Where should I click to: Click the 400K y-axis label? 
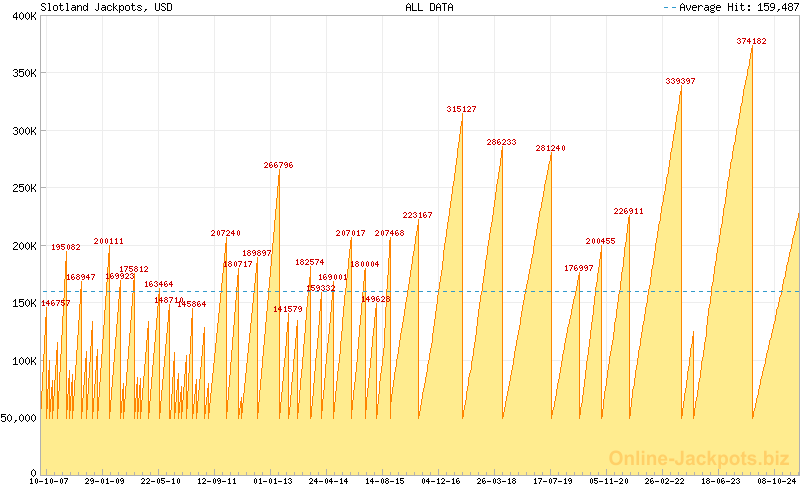click(22, 16)
